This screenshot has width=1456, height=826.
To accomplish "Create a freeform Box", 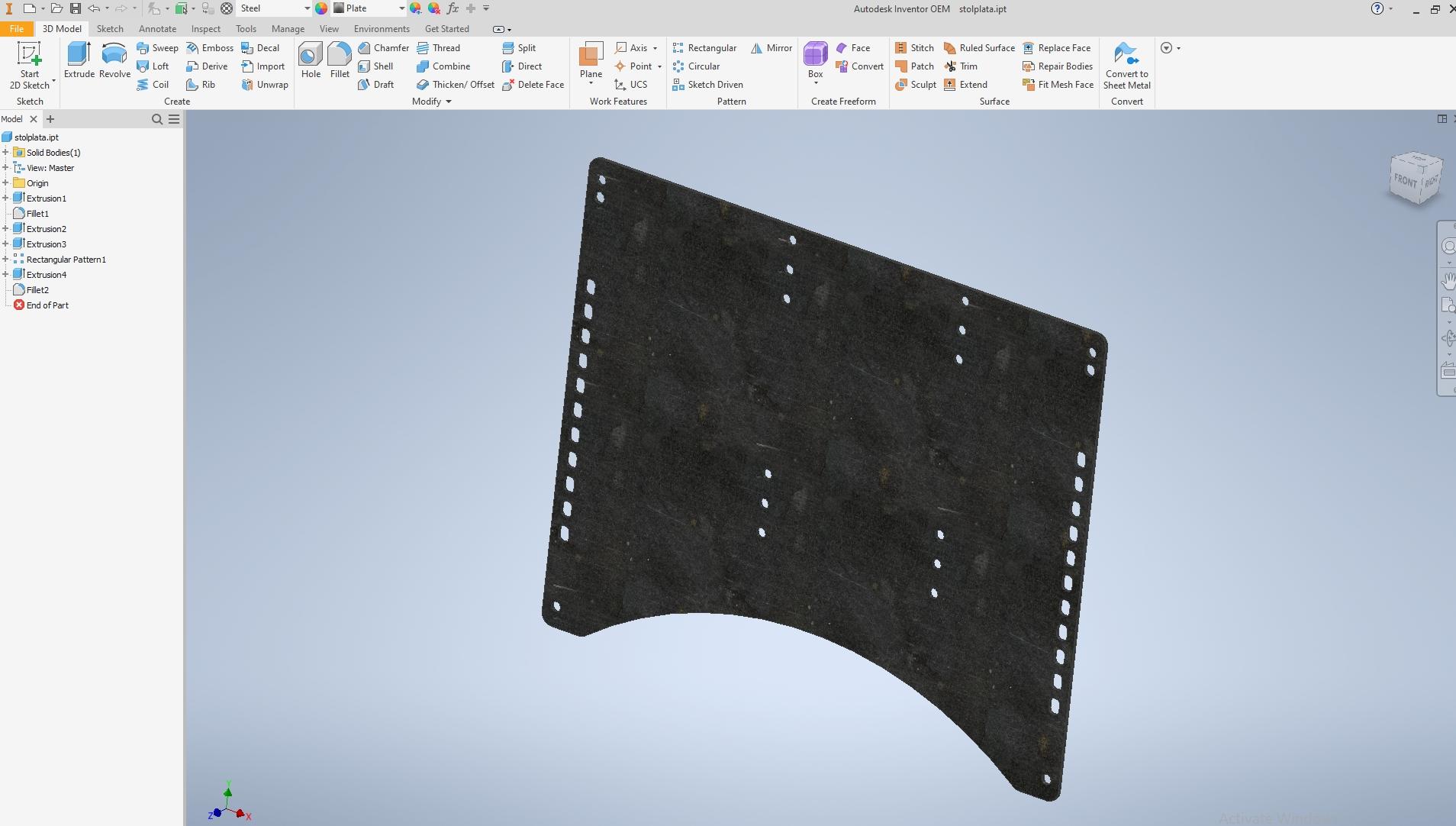I will click(x=816, y=60).
